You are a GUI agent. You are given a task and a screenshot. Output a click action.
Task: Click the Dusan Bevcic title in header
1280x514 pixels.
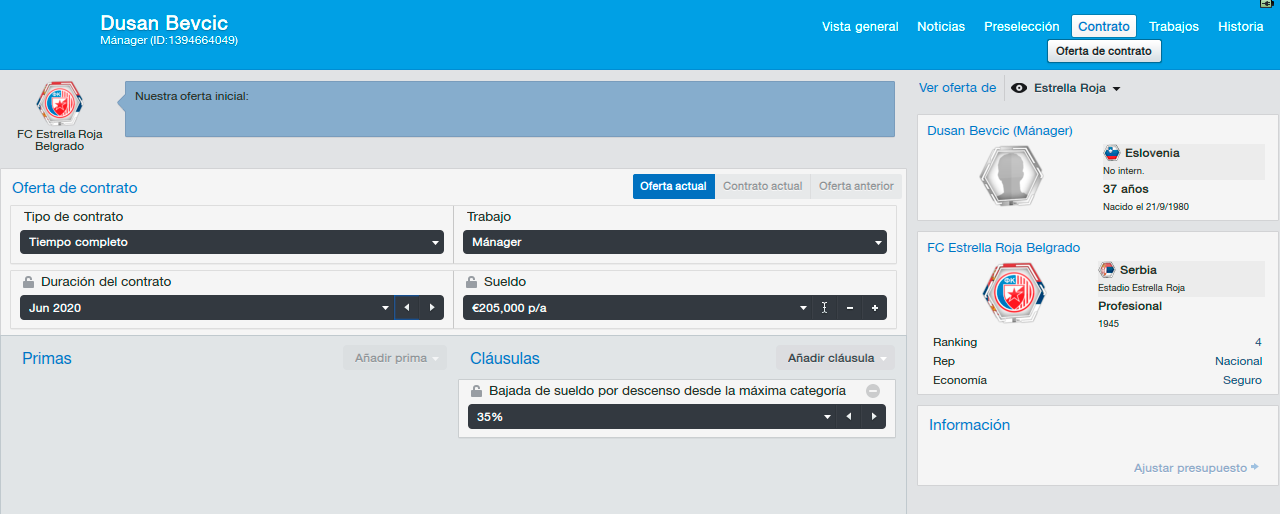point(164,22)
